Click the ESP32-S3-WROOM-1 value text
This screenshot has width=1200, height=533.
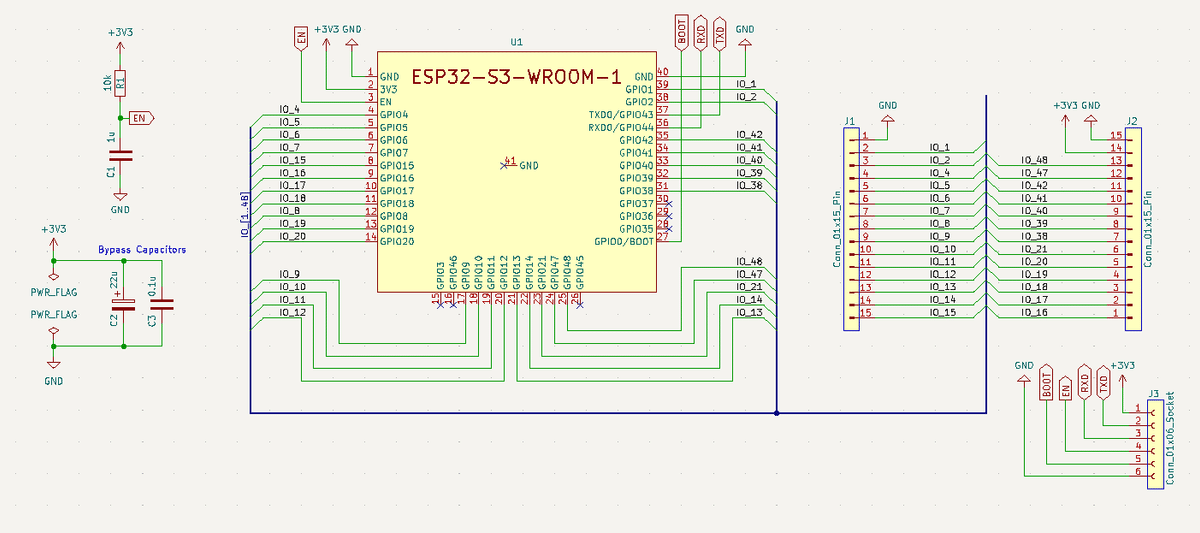coord(516,77)
